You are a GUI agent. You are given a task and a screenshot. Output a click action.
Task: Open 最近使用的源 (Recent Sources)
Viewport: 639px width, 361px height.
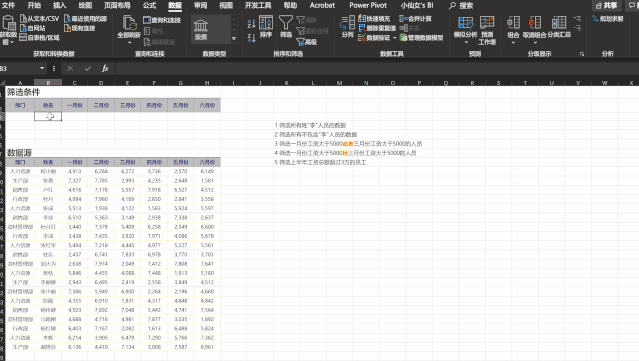[x=85, y=19]
